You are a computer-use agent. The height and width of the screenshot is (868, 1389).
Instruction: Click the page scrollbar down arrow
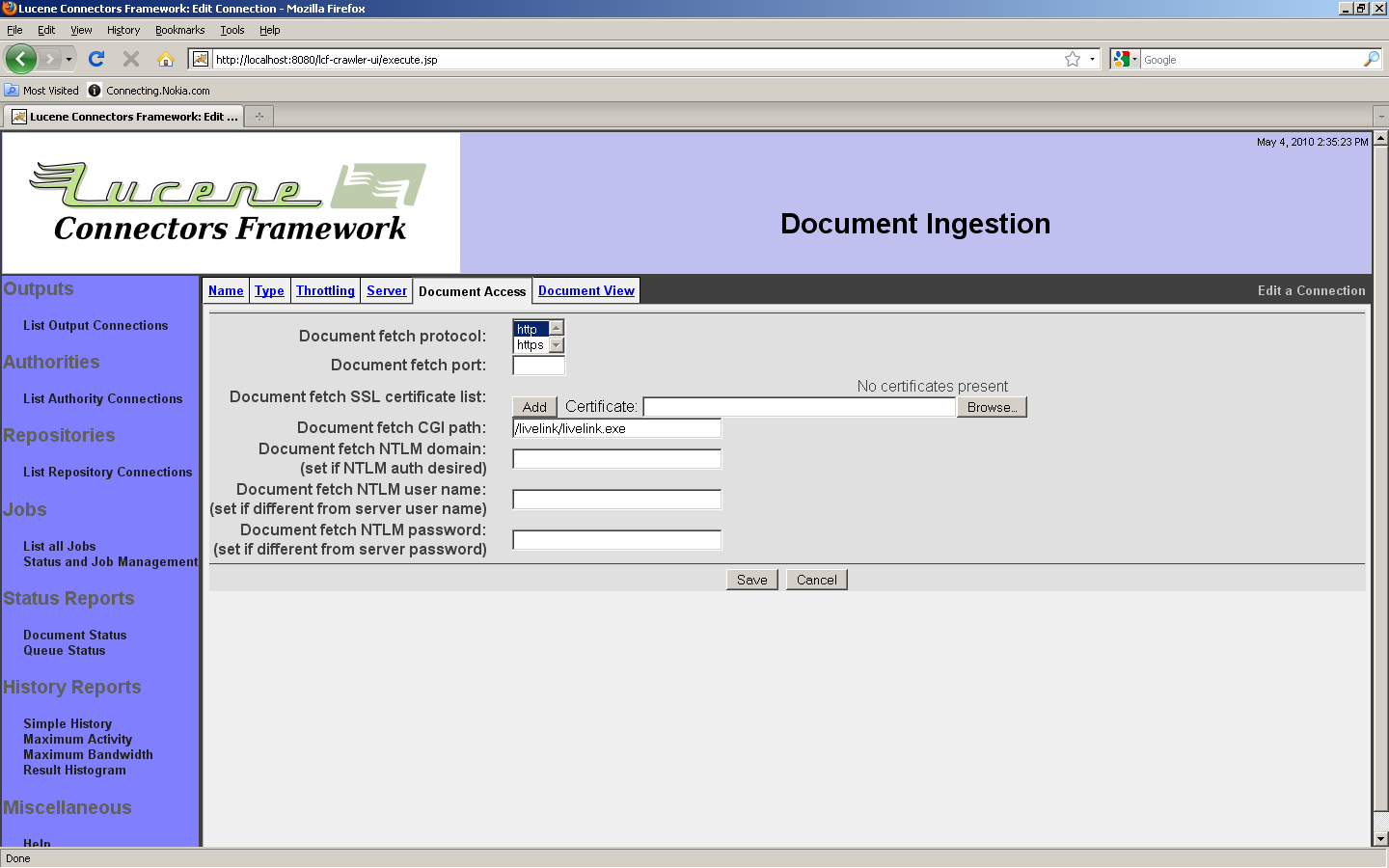tap(1380, 839)
